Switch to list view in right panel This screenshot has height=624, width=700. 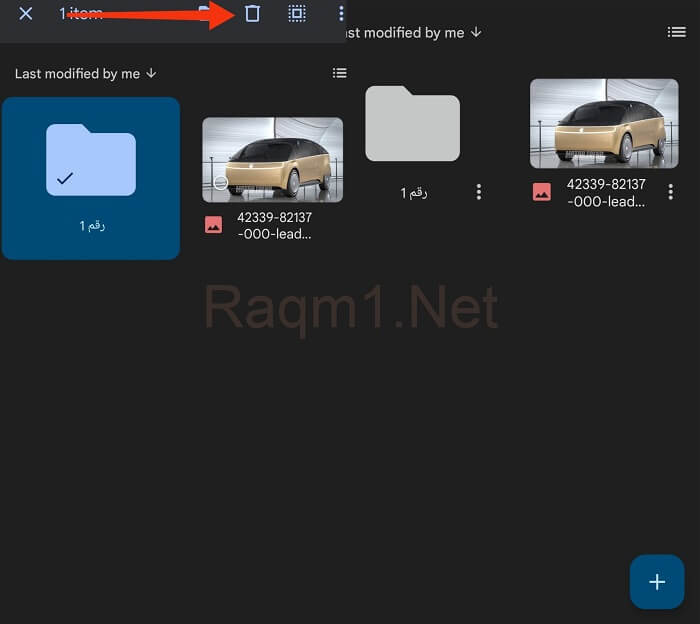coord(677,32)
